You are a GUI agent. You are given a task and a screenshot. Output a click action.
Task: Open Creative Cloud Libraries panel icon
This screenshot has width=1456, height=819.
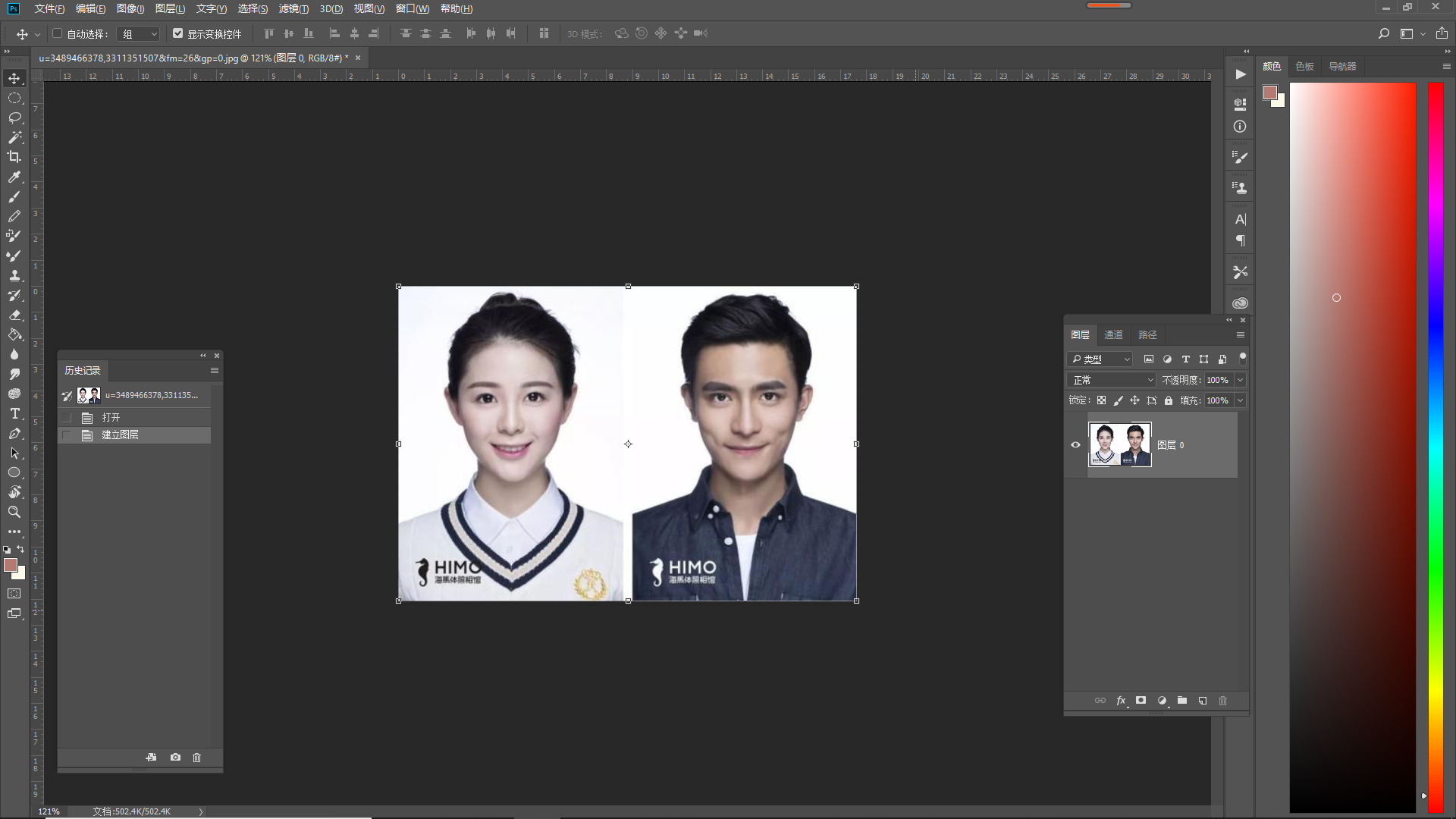click(1240, 303)
